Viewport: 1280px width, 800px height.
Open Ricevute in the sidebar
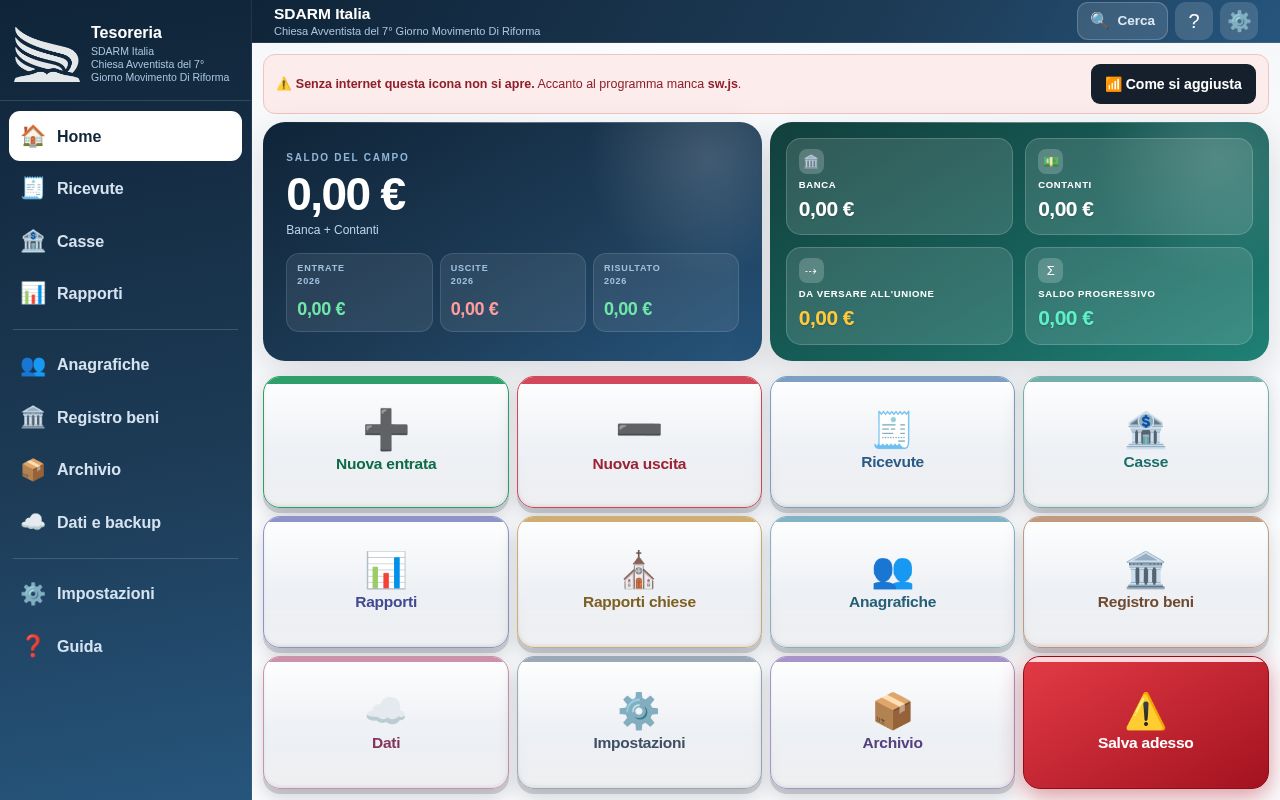[x=125, y=188]
